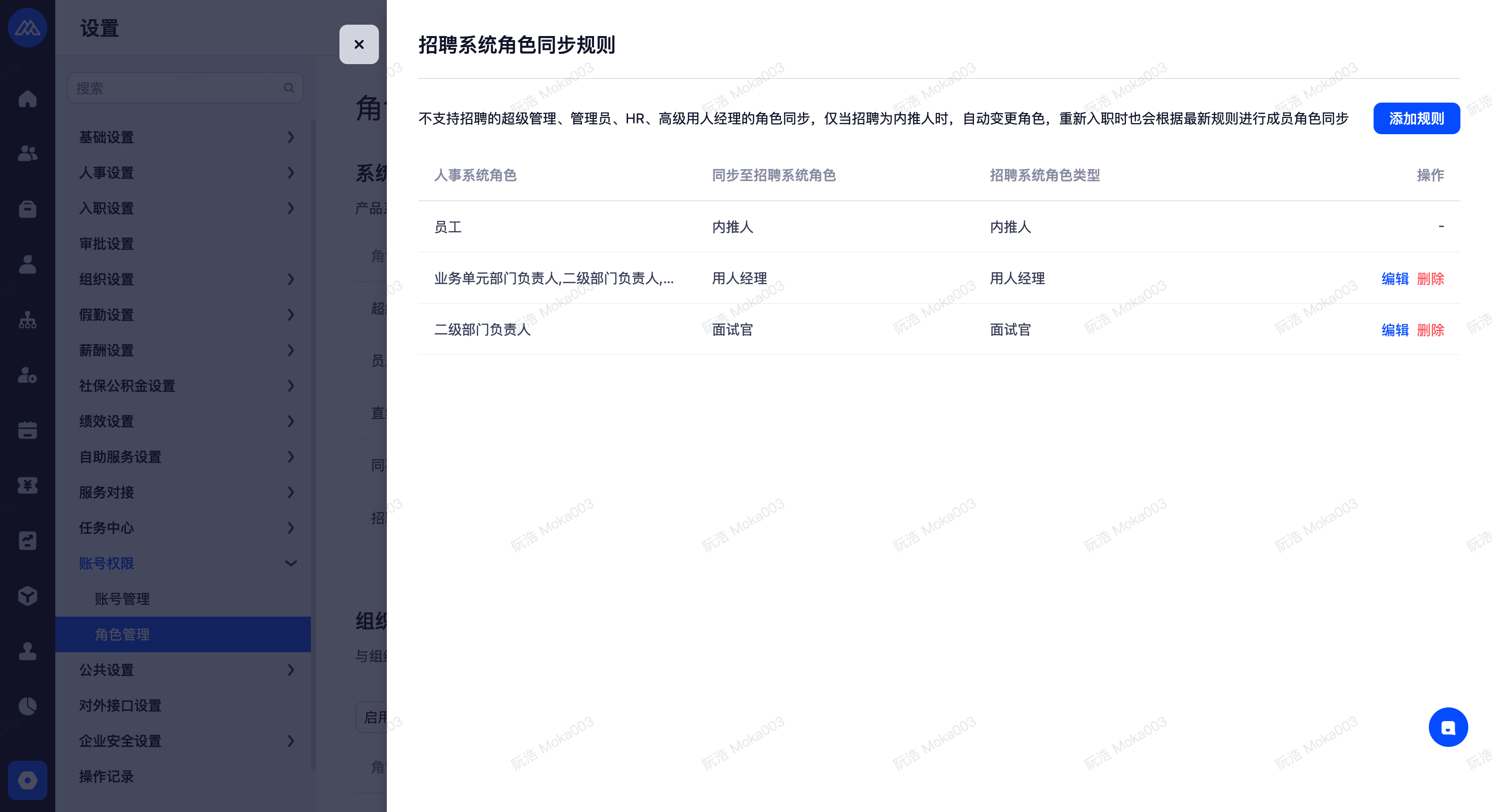
Task: Open the blue chat support bubble
Action: pyautogui.click(x=1448, y=728)
